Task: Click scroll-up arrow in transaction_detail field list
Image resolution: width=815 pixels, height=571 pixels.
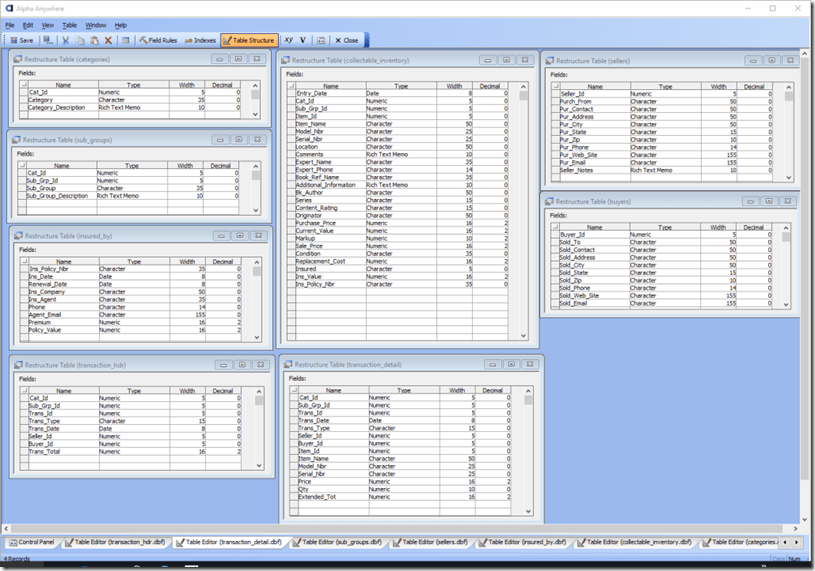Action: (x=528, y=391)
